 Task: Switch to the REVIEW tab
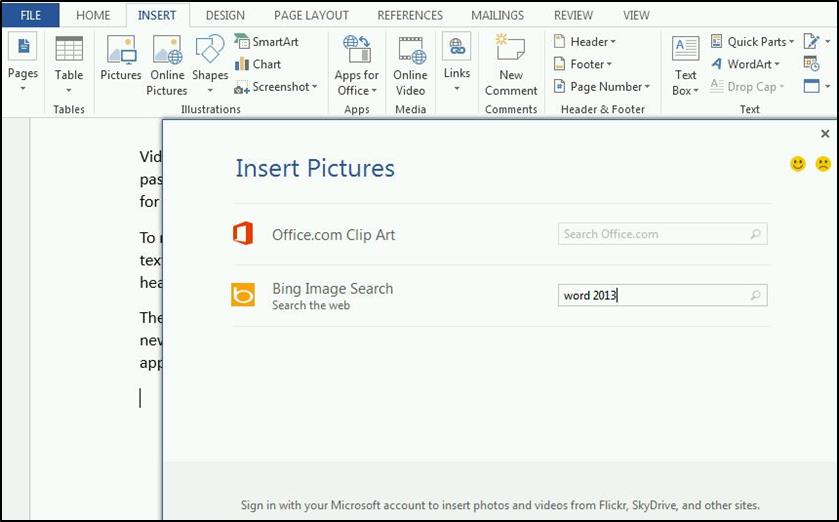(x=573, y=16)
